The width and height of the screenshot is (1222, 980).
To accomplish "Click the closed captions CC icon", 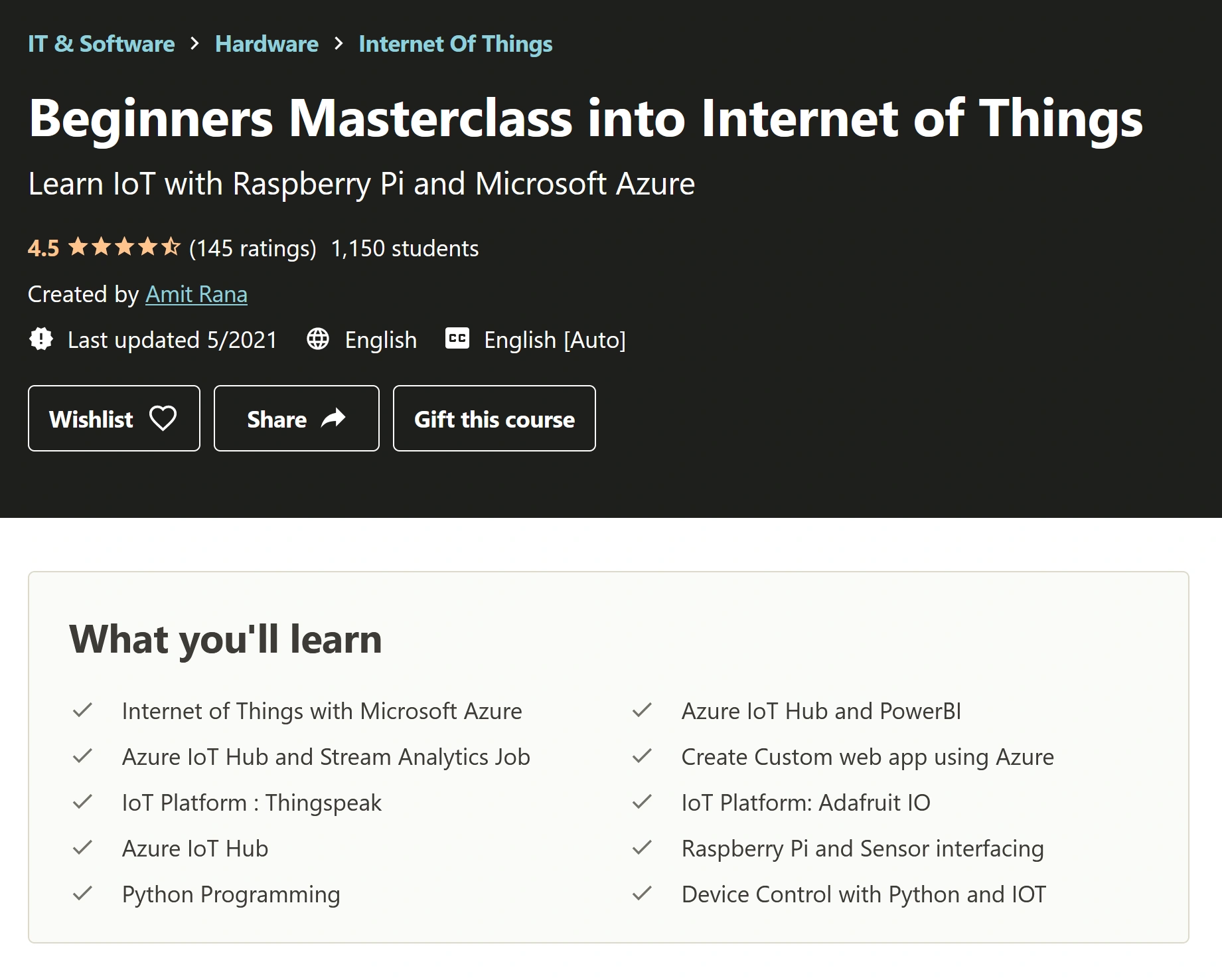I will click(457, 338).
